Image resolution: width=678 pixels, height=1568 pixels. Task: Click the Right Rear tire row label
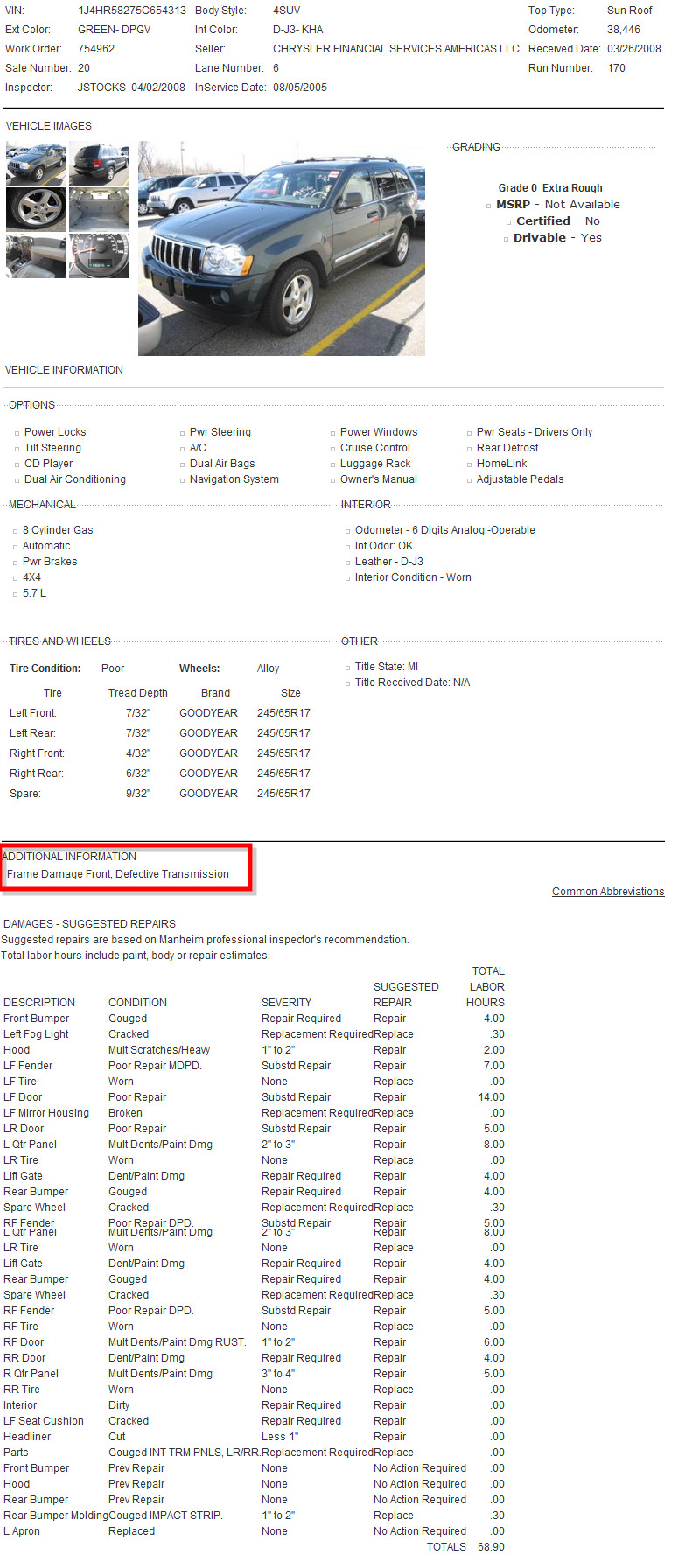(36, 773)
